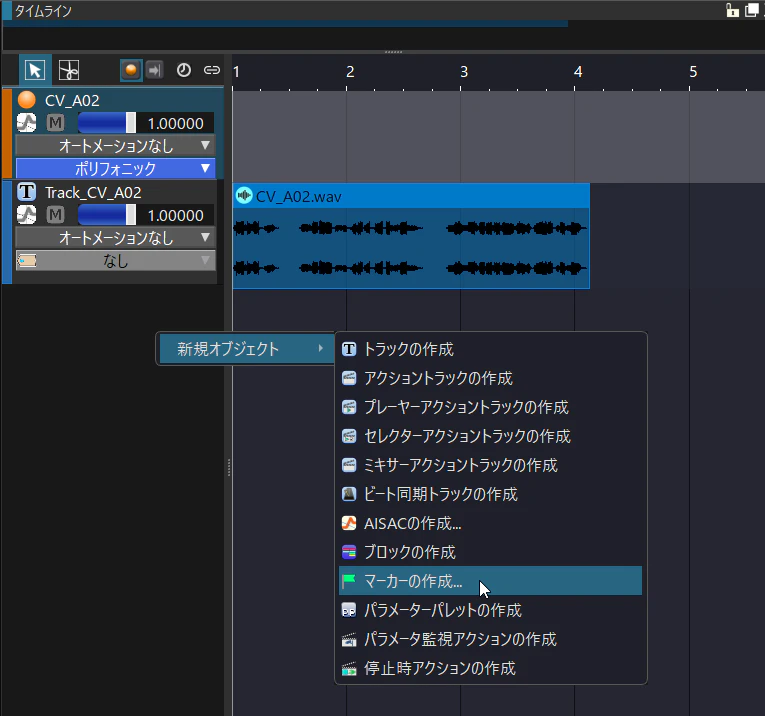This screenshot has width=765, height=716.
Task: Choose ビート同期トラックの作成
Action: (490, 494)
